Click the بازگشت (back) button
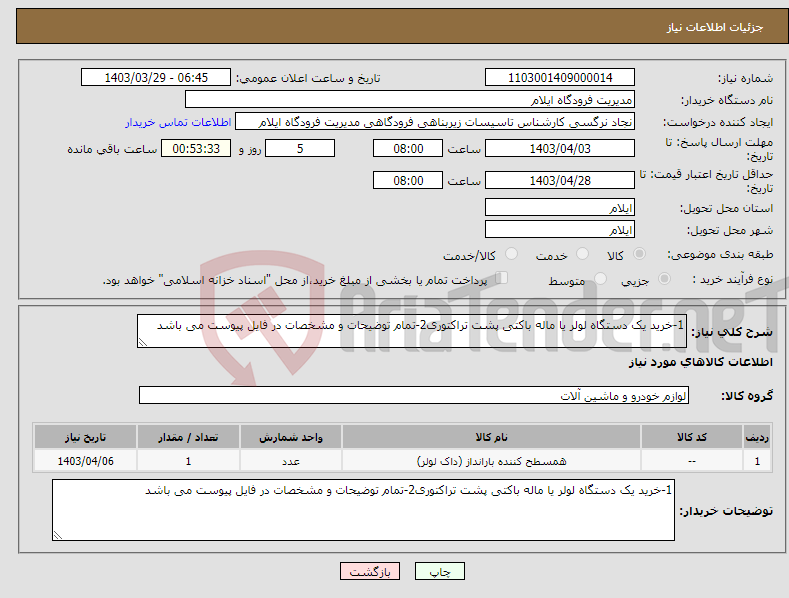789x598 pixels. pyautogui.click(x=370, y=571)
